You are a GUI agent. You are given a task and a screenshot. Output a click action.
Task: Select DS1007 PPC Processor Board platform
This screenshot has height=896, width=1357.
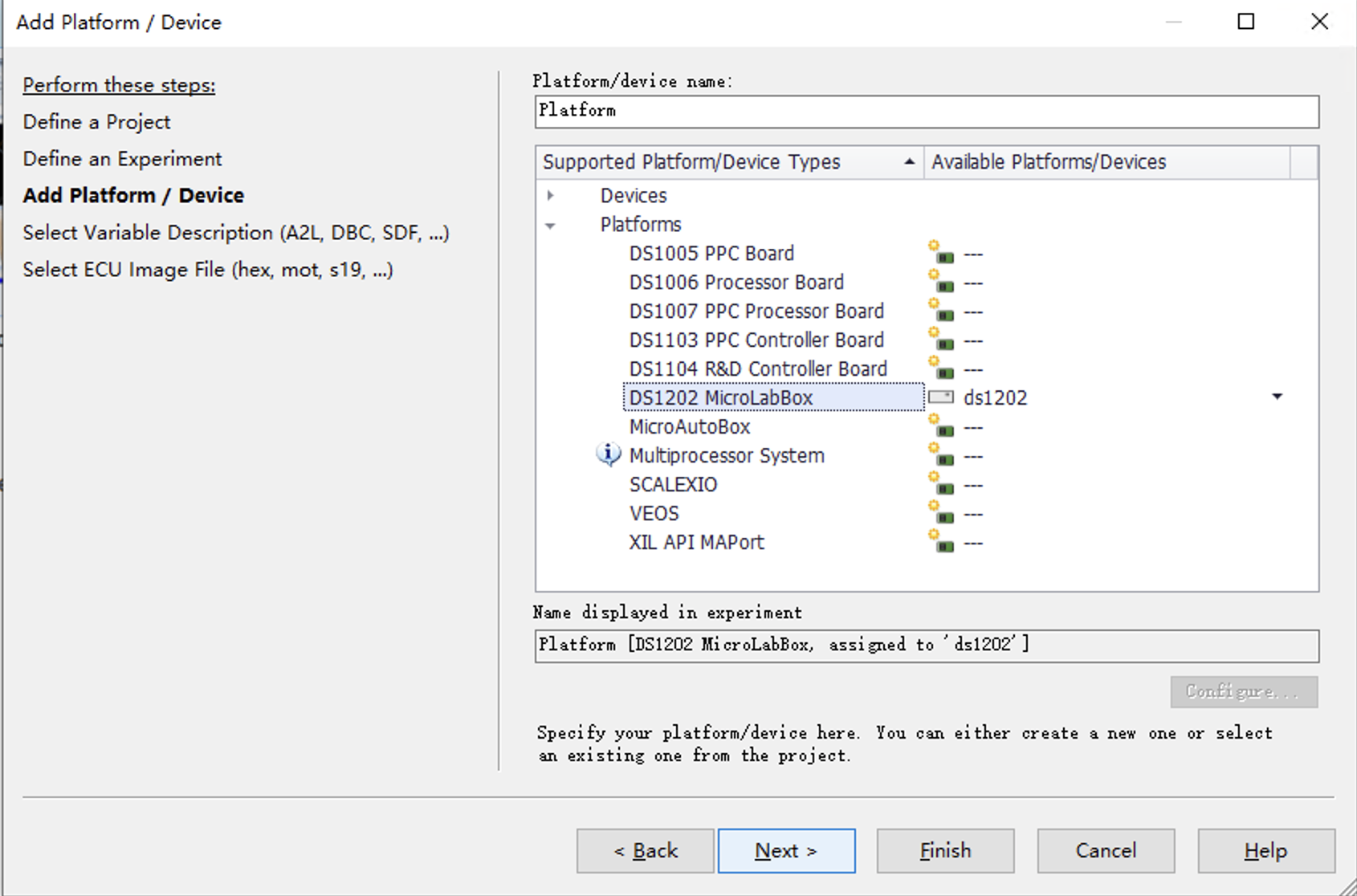pos(756,311)
